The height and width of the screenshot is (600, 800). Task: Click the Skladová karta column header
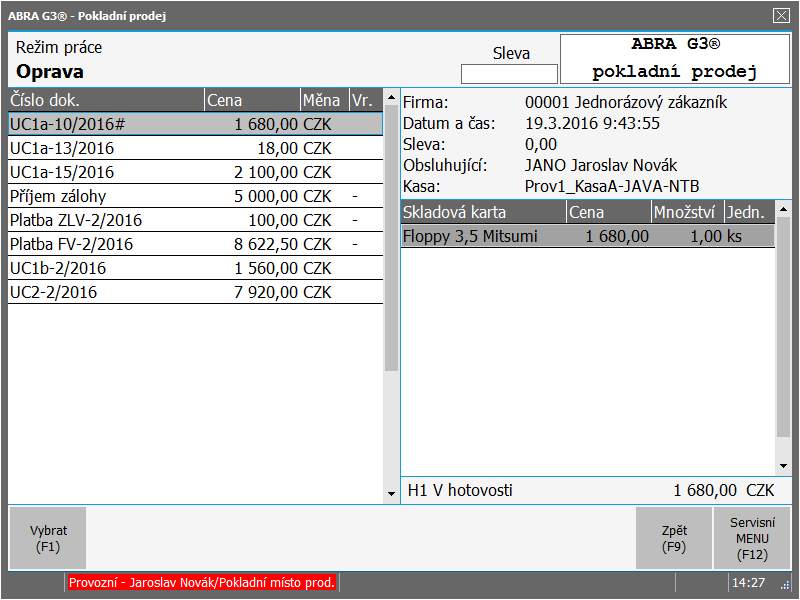[482, 212]
